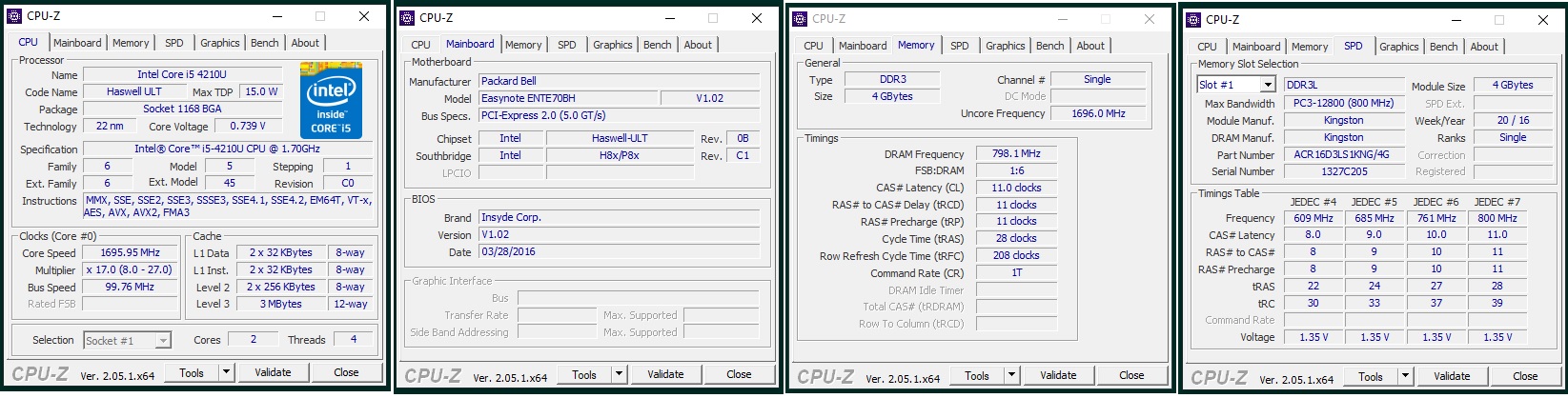Screen dimensions: 1568x398
Task: Click the BIOS date value 03/28/2016
Action: coord(619,251)
